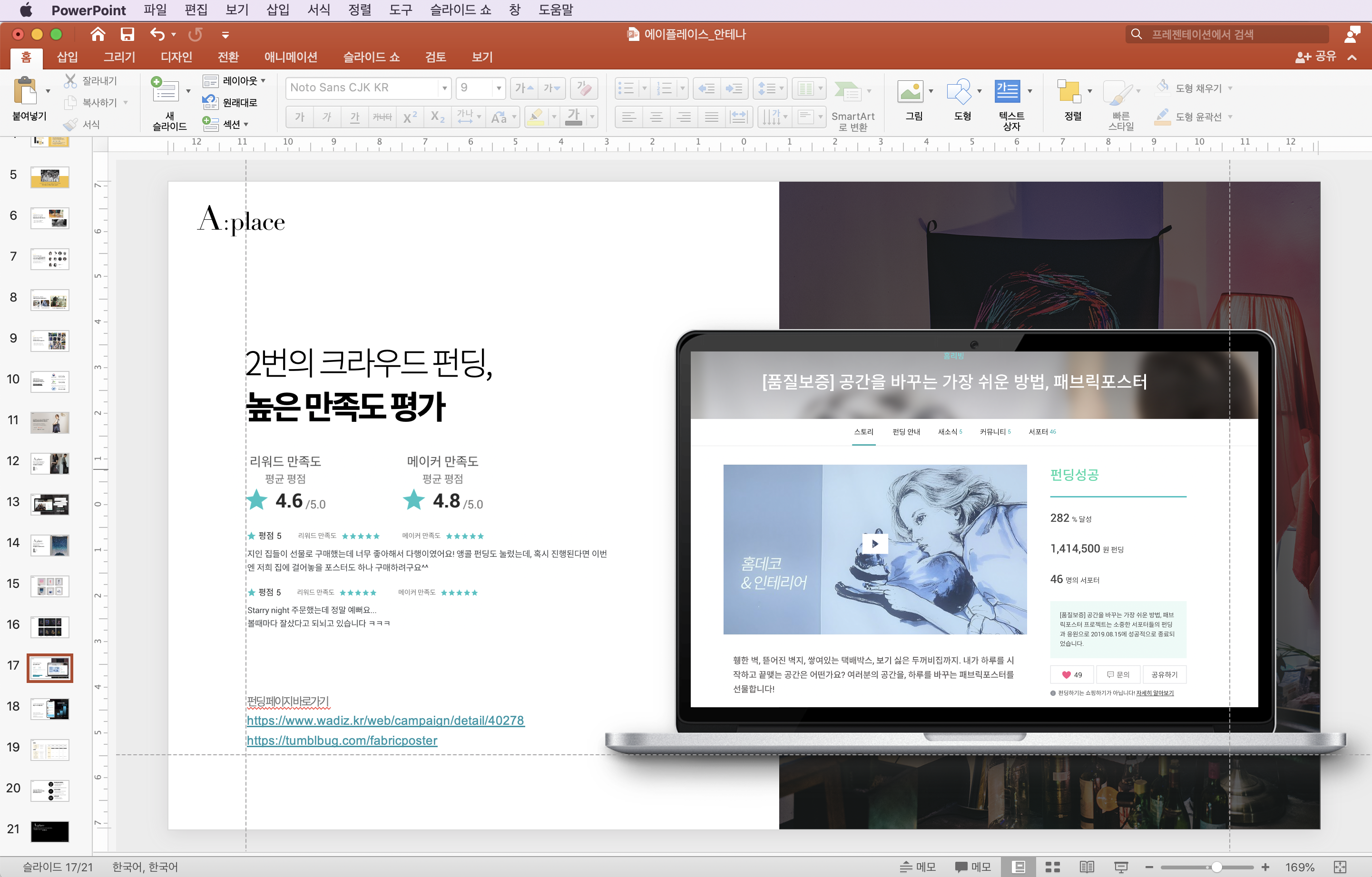Expand the font size dropdown
This screenshot has width=1372, height=877.
499,88
